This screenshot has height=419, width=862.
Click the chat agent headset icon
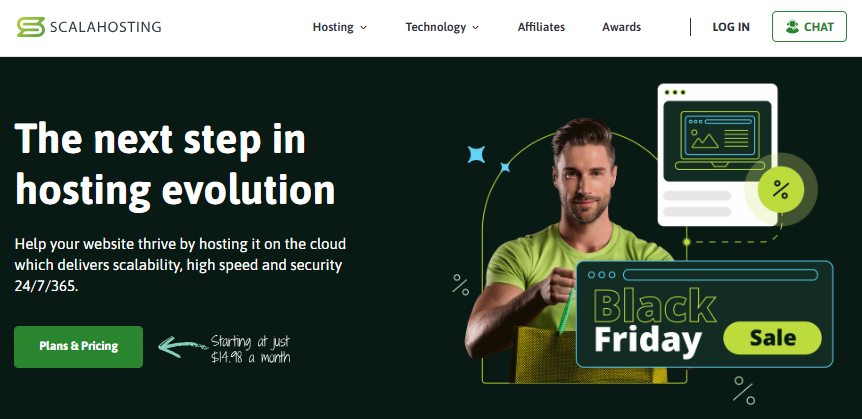792,26
